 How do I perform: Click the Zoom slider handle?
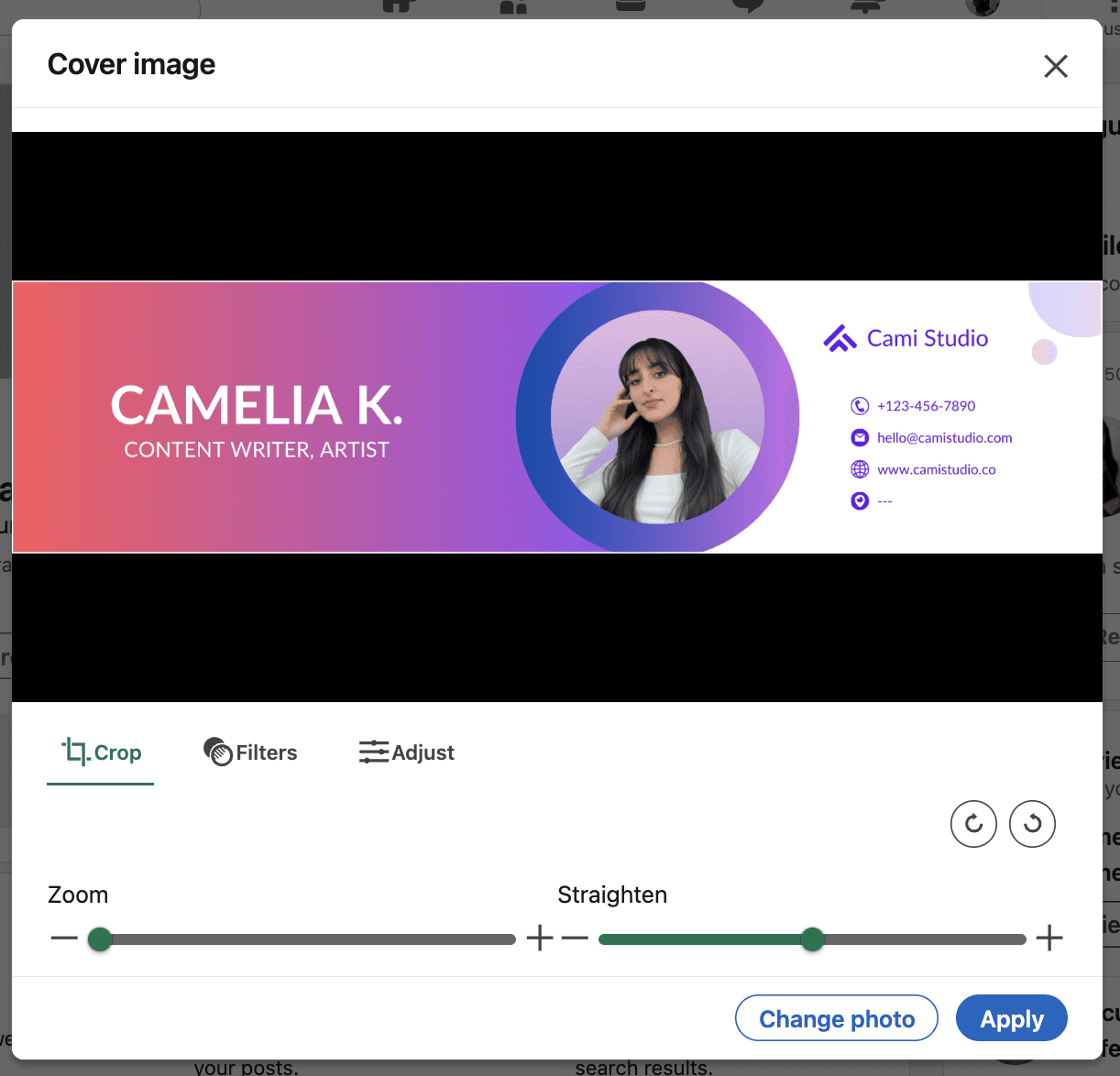(100, 939)
